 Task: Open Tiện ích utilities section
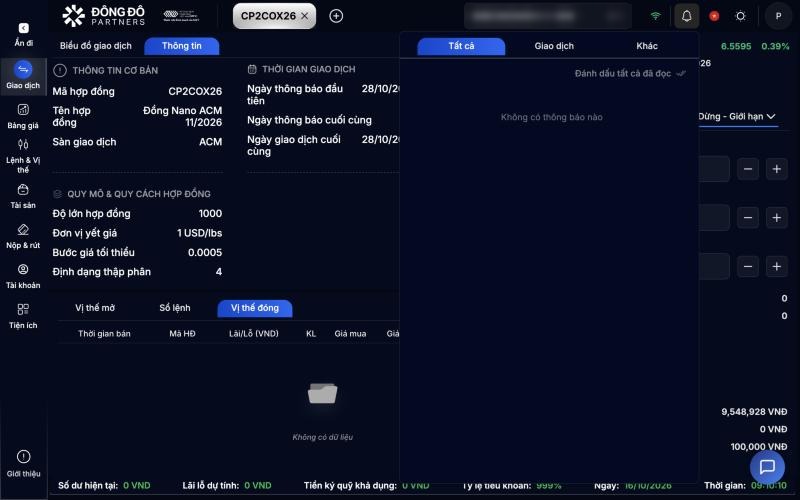pyautogui.click(x=23, y=316)
